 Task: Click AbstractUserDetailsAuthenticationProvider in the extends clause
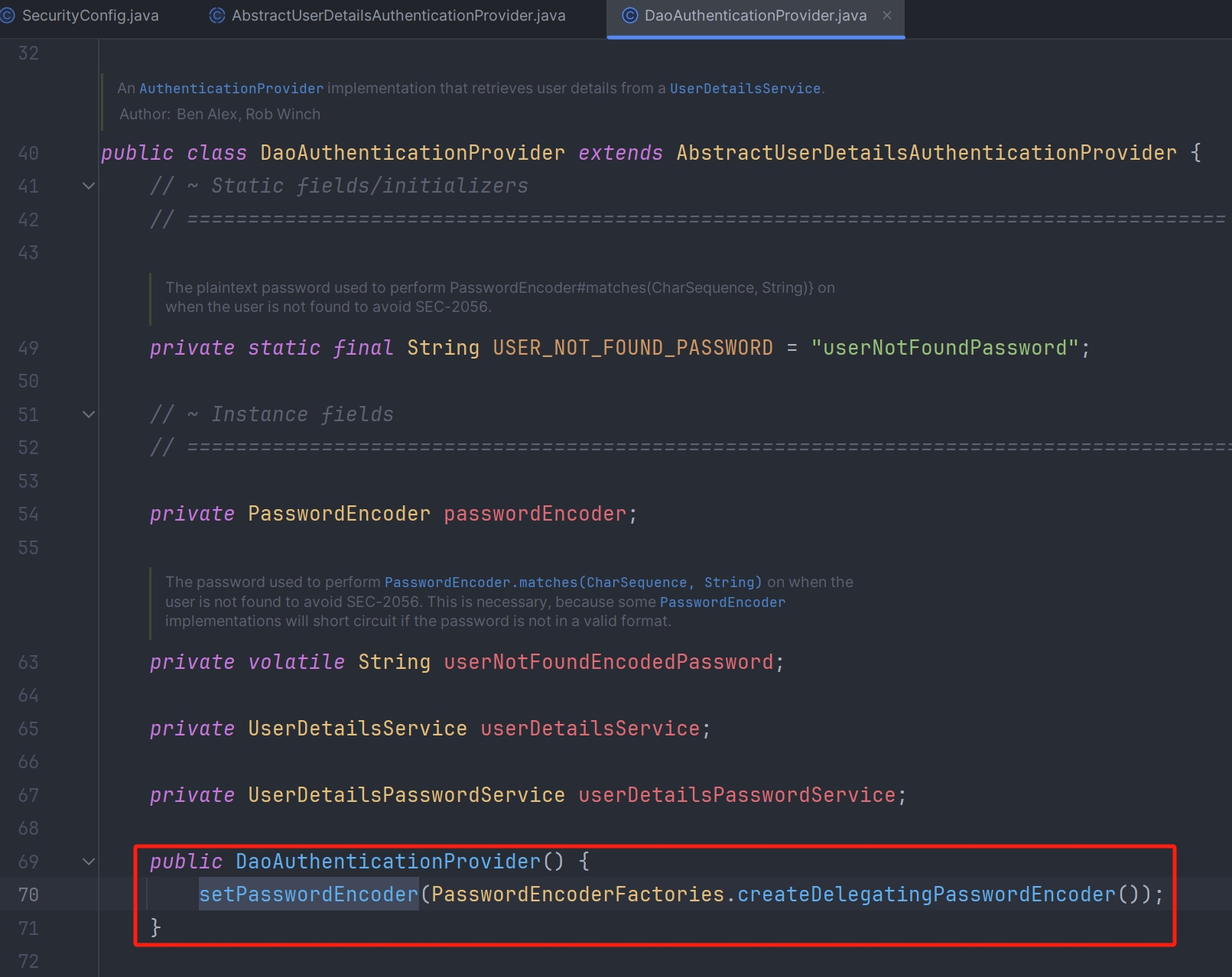tap(926, 153)
